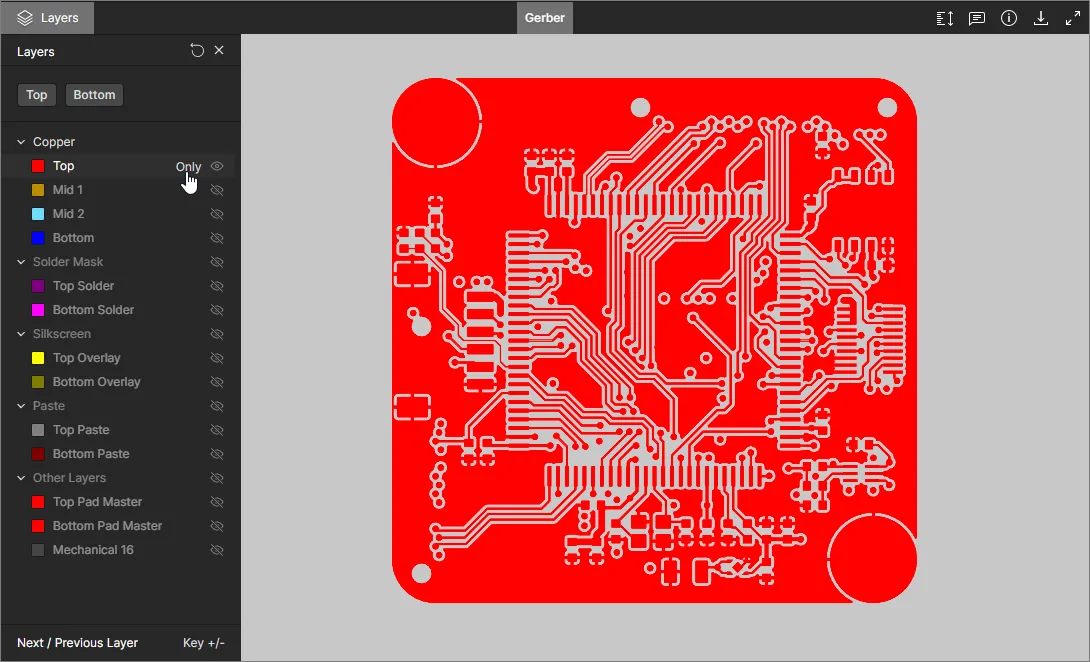Image resolution: width=1090 pixels, height=662 pixels.
Task: Show the Top Paste layer
Action: click(217, 430)
